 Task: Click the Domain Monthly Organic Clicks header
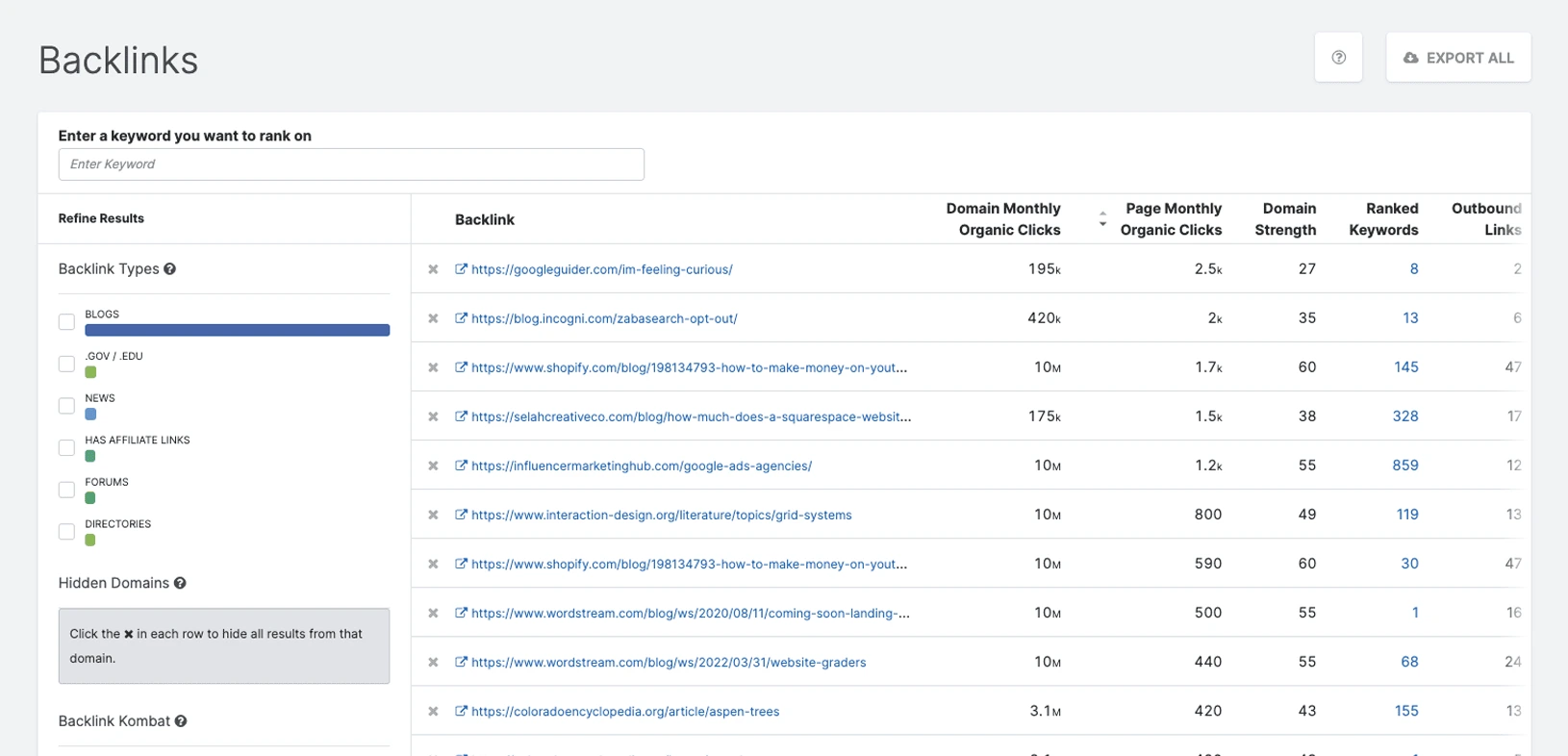point(1003,219)
